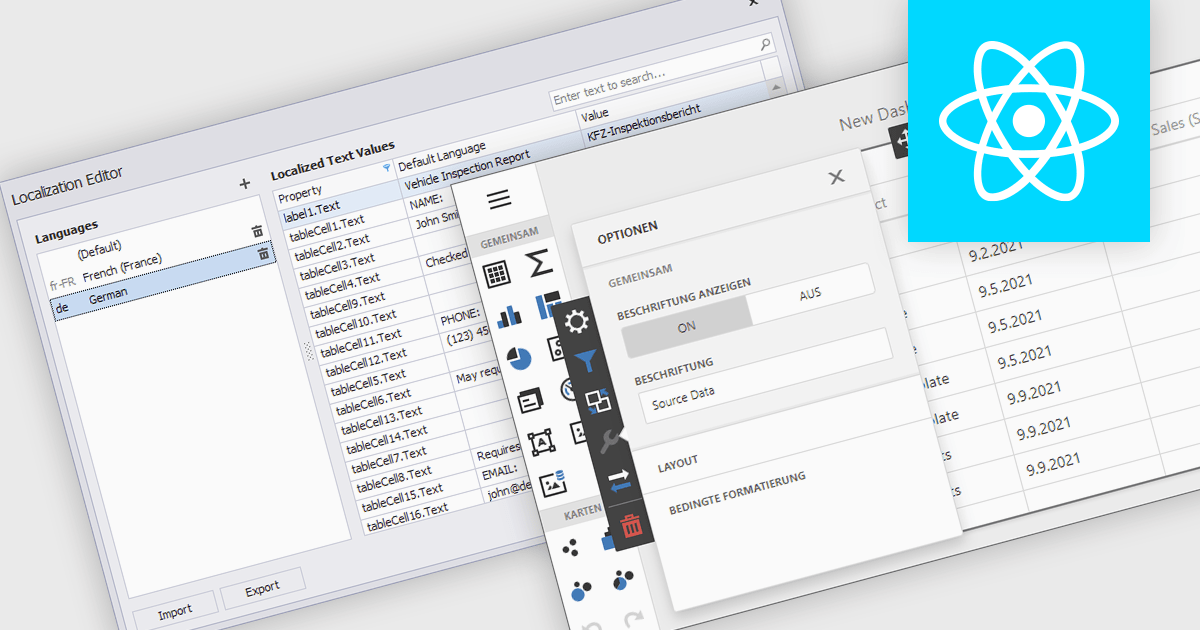Click the convert arrows icon
The image size is (1200, 630).
click(620, 482)
